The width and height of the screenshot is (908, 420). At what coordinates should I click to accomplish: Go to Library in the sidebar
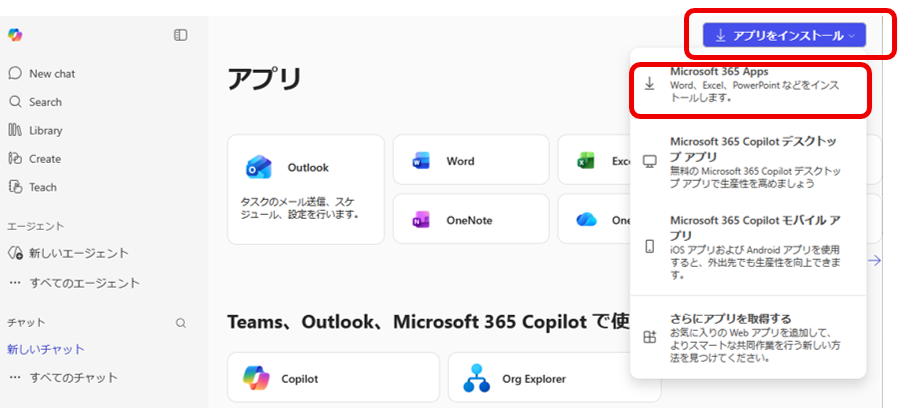45,130
